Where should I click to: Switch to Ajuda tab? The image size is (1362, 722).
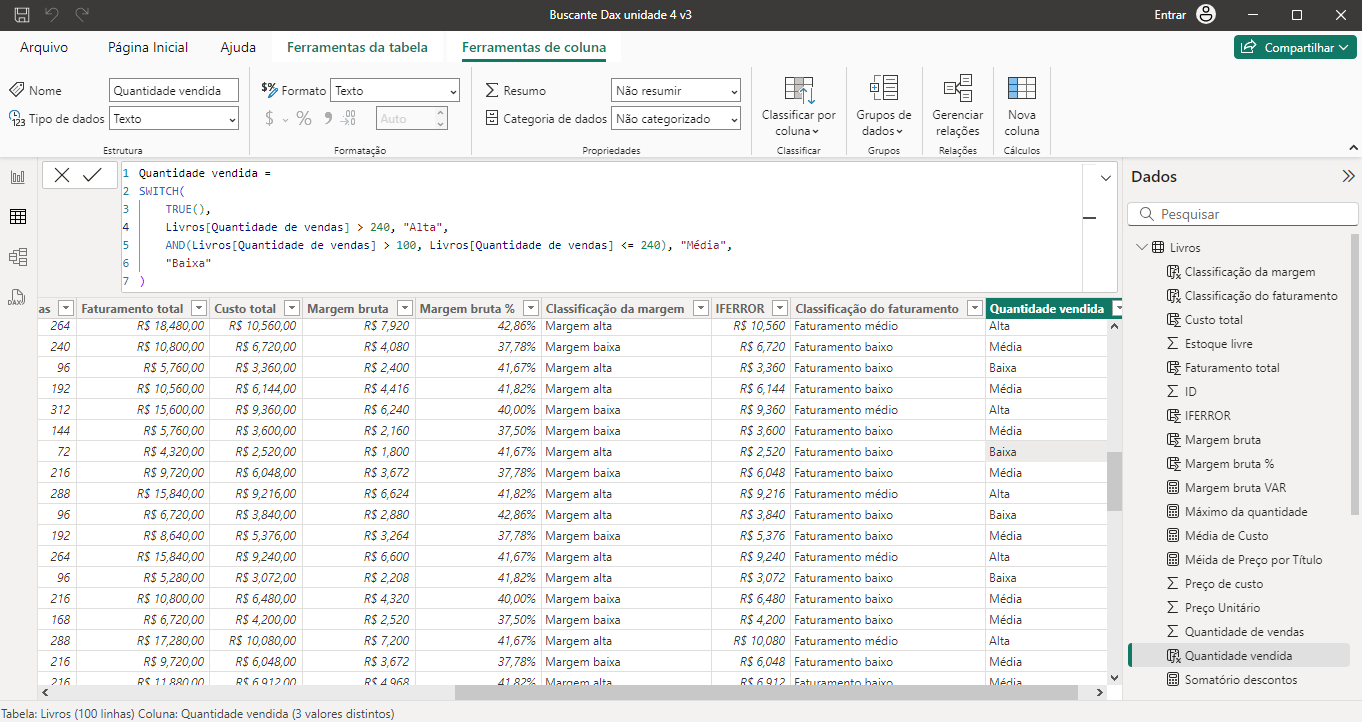238,47
